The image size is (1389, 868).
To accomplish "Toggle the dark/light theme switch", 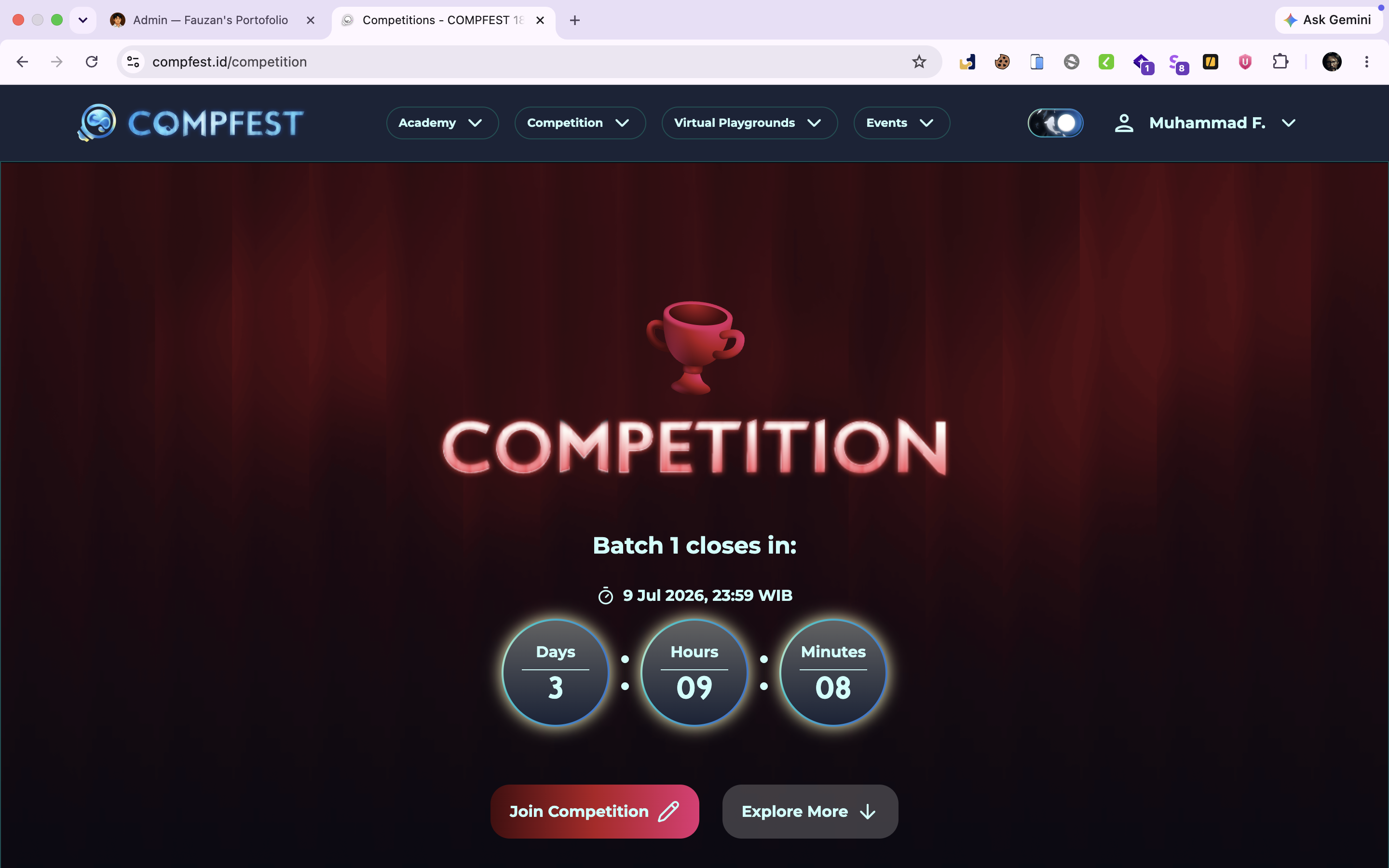I will tap(1055, 123).
